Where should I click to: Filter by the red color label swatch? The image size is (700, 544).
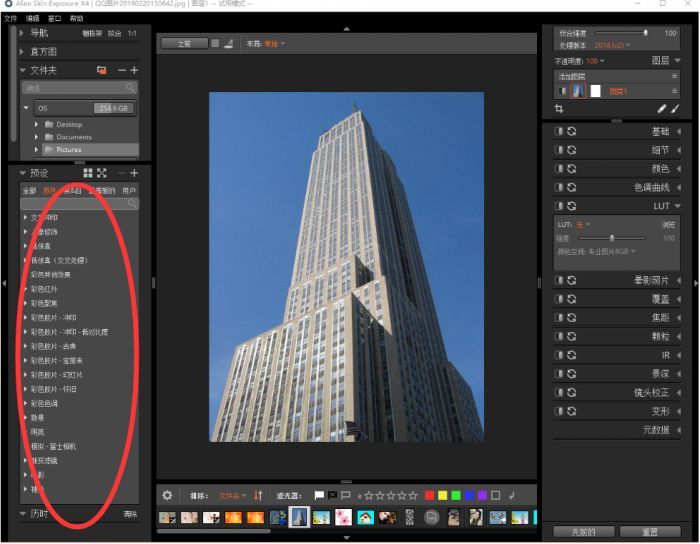coord(430,495)
